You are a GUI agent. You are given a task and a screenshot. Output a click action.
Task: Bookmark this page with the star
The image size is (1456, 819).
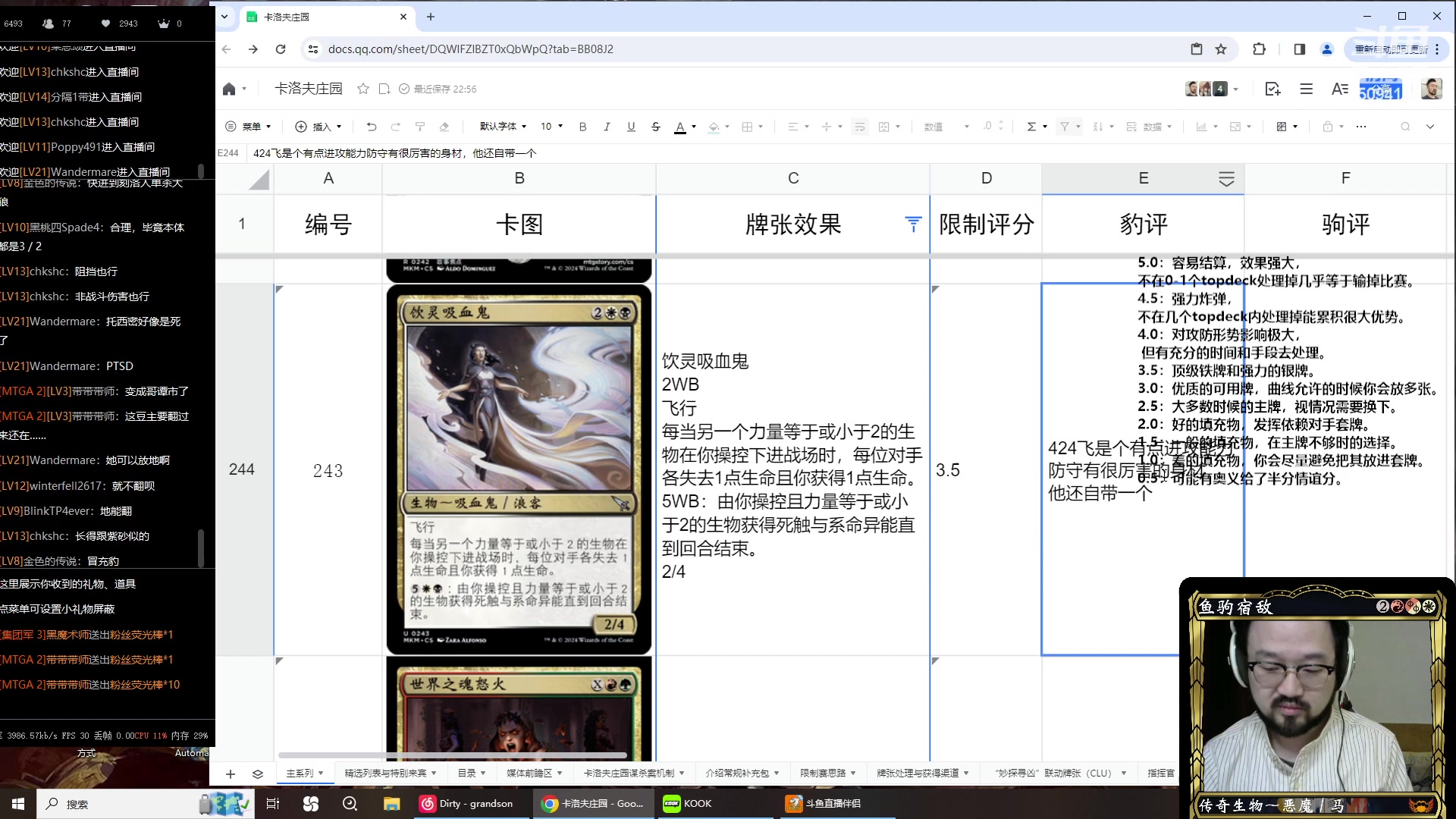(x=1221, y=49)
